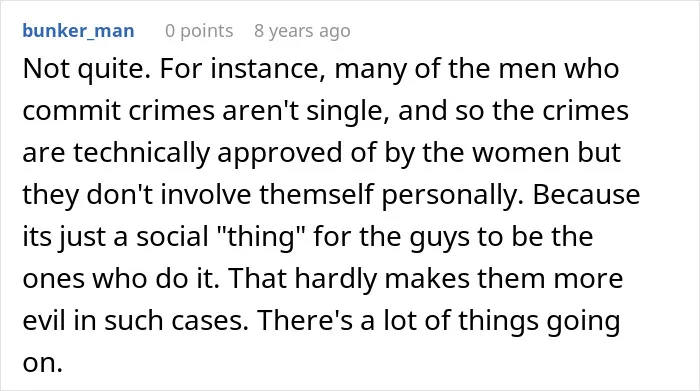The height and width of the screenshot is (391, 700).
Task: Open the bunker_man user profile link
Action: [79, 31]
